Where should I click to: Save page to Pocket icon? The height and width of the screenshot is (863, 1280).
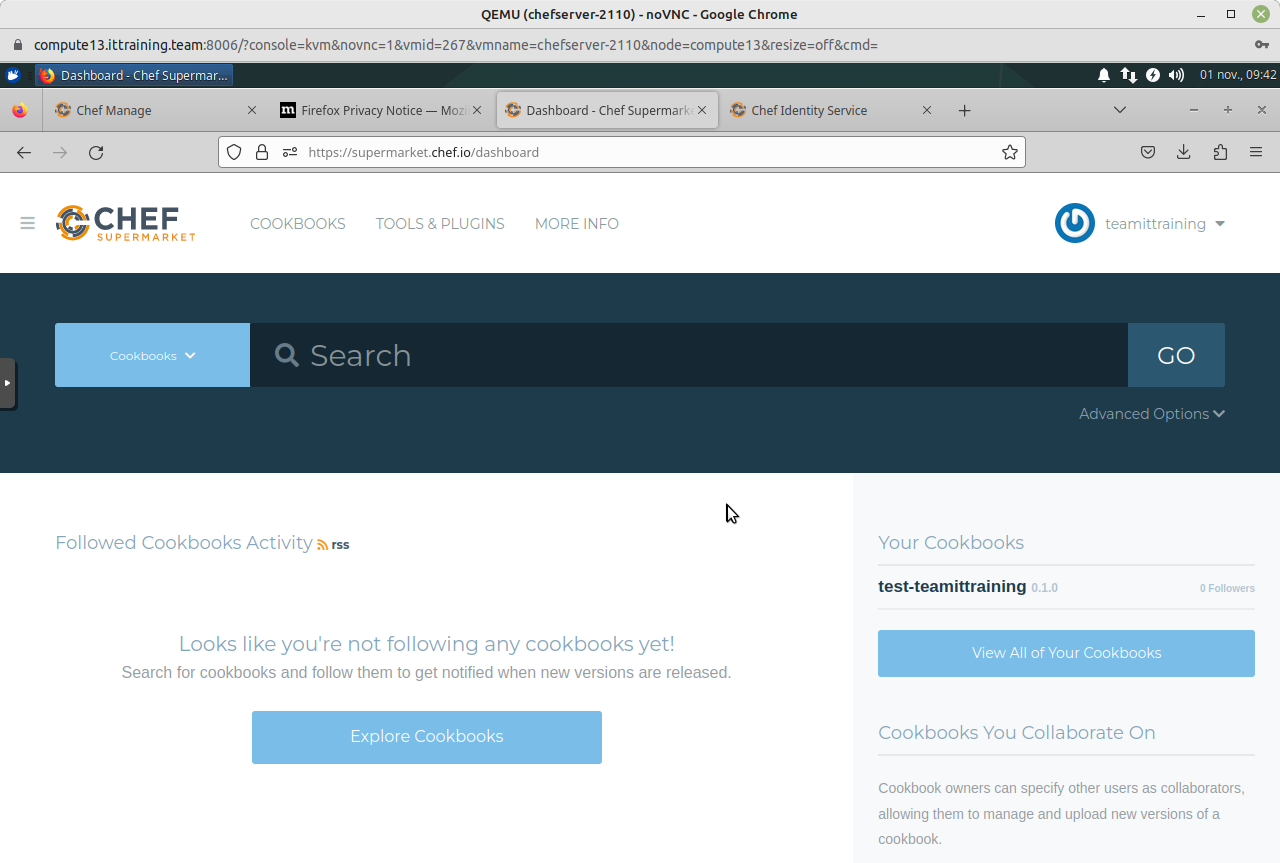1148,152
